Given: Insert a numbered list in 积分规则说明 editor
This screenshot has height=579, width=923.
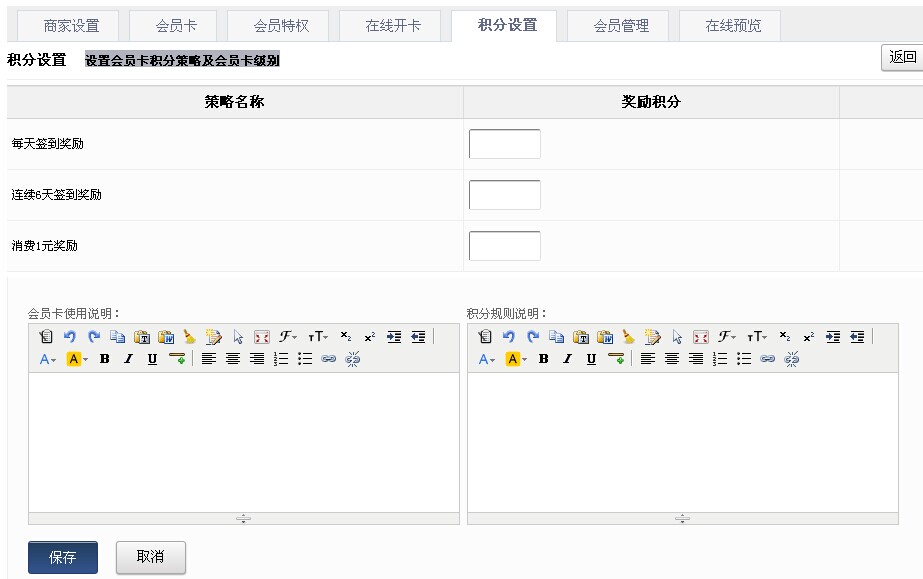Looking at the screenshot, I should click(720, 359).
